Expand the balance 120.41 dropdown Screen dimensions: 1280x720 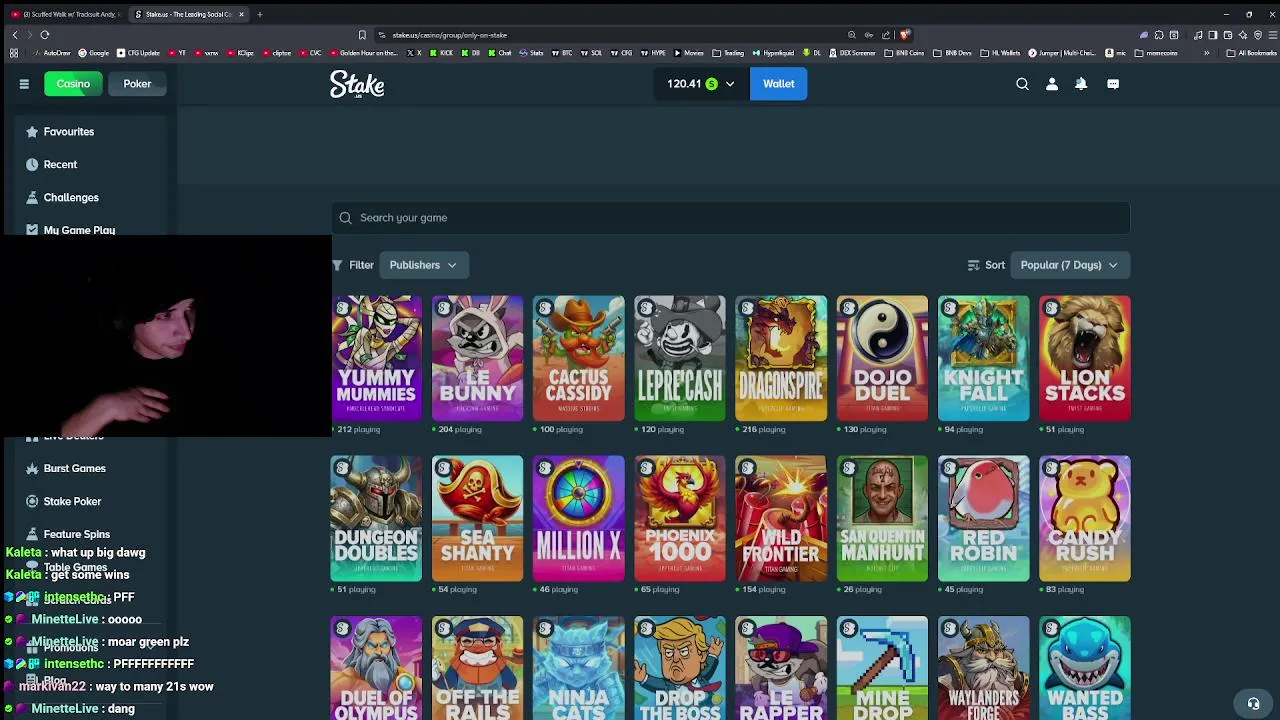click(x=700, y=84)
